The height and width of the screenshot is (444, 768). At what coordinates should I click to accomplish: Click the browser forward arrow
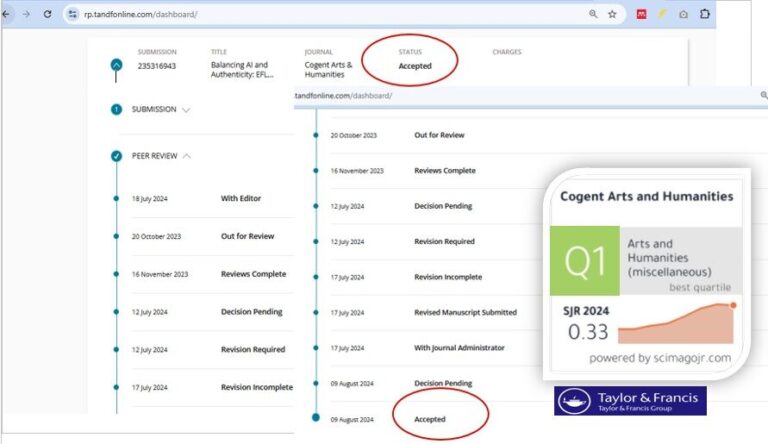coord(25,14)
